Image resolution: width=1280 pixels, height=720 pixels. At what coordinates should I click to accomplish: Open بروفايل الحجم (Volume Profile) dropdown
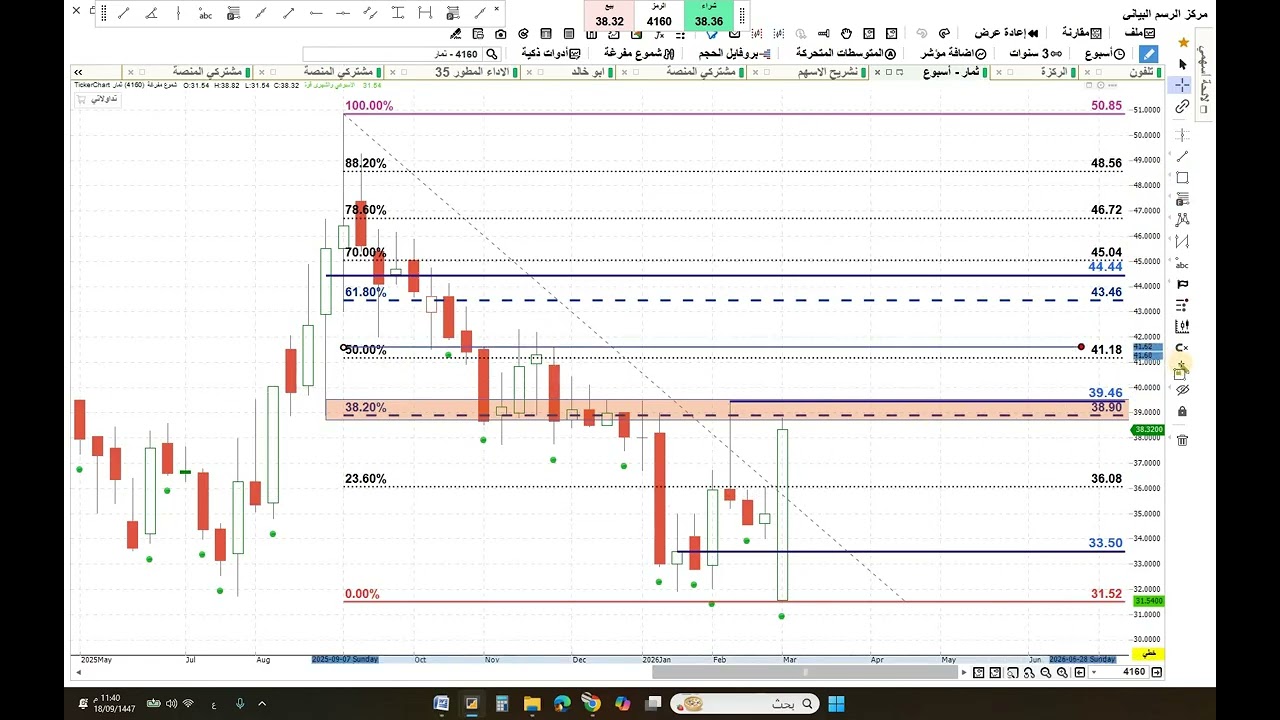pos(734,54)
